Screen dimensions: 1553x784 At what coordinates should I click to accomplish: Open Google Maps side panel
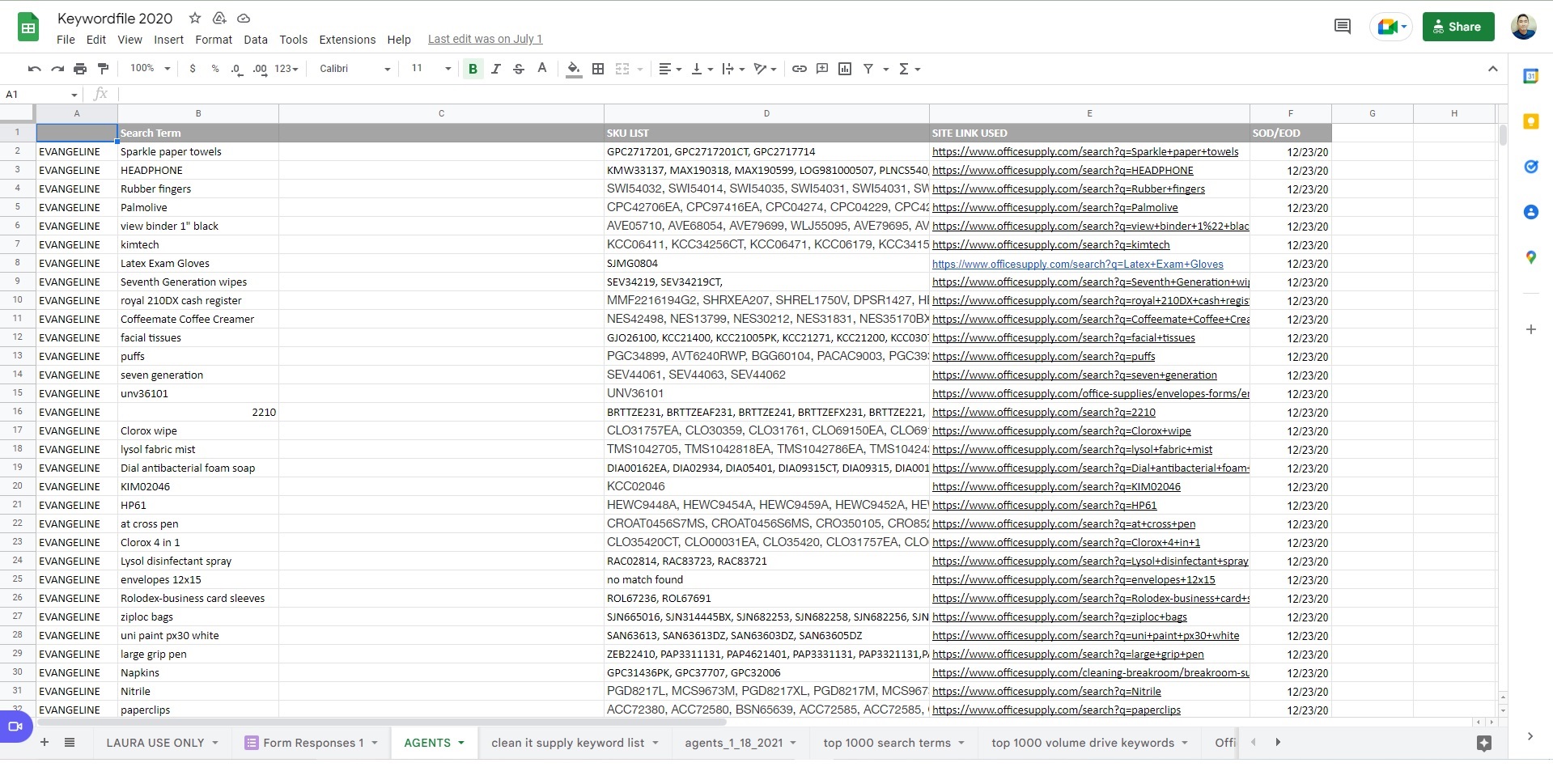(1530, 257)
